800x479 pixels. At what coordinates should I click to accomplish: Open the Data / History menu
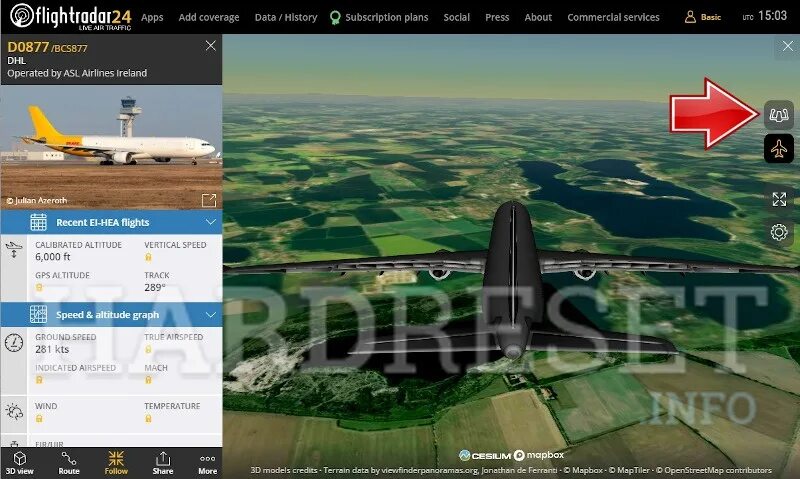(x=286, y=17)
